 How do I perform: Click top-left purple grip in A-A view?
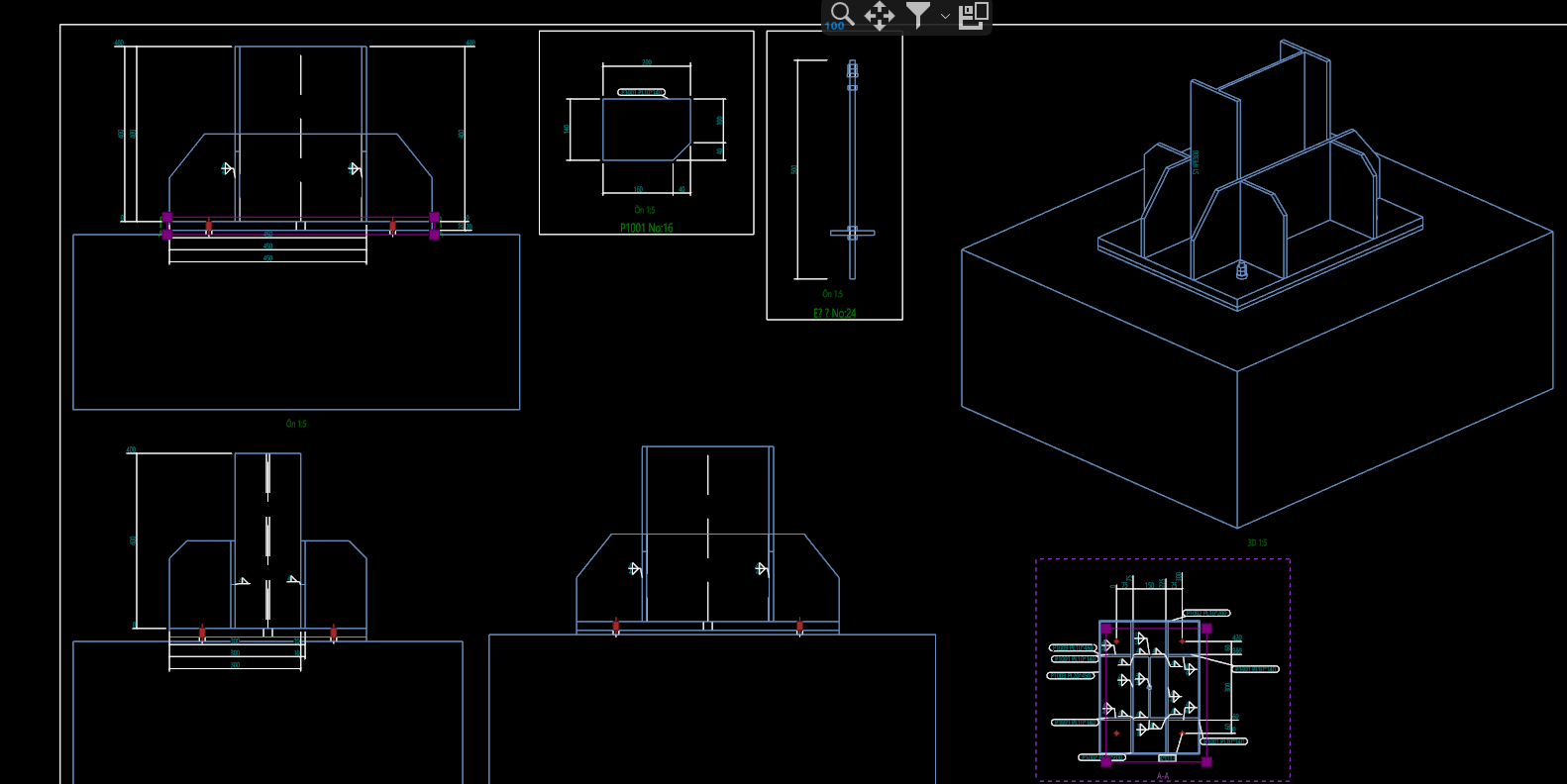[x=1106, y=629]
